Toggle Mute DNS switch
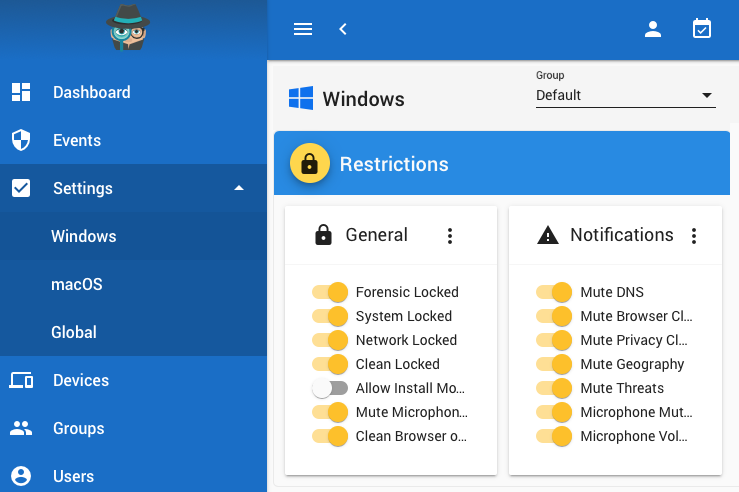Screen dimensions: 739x492 point(554,292)
